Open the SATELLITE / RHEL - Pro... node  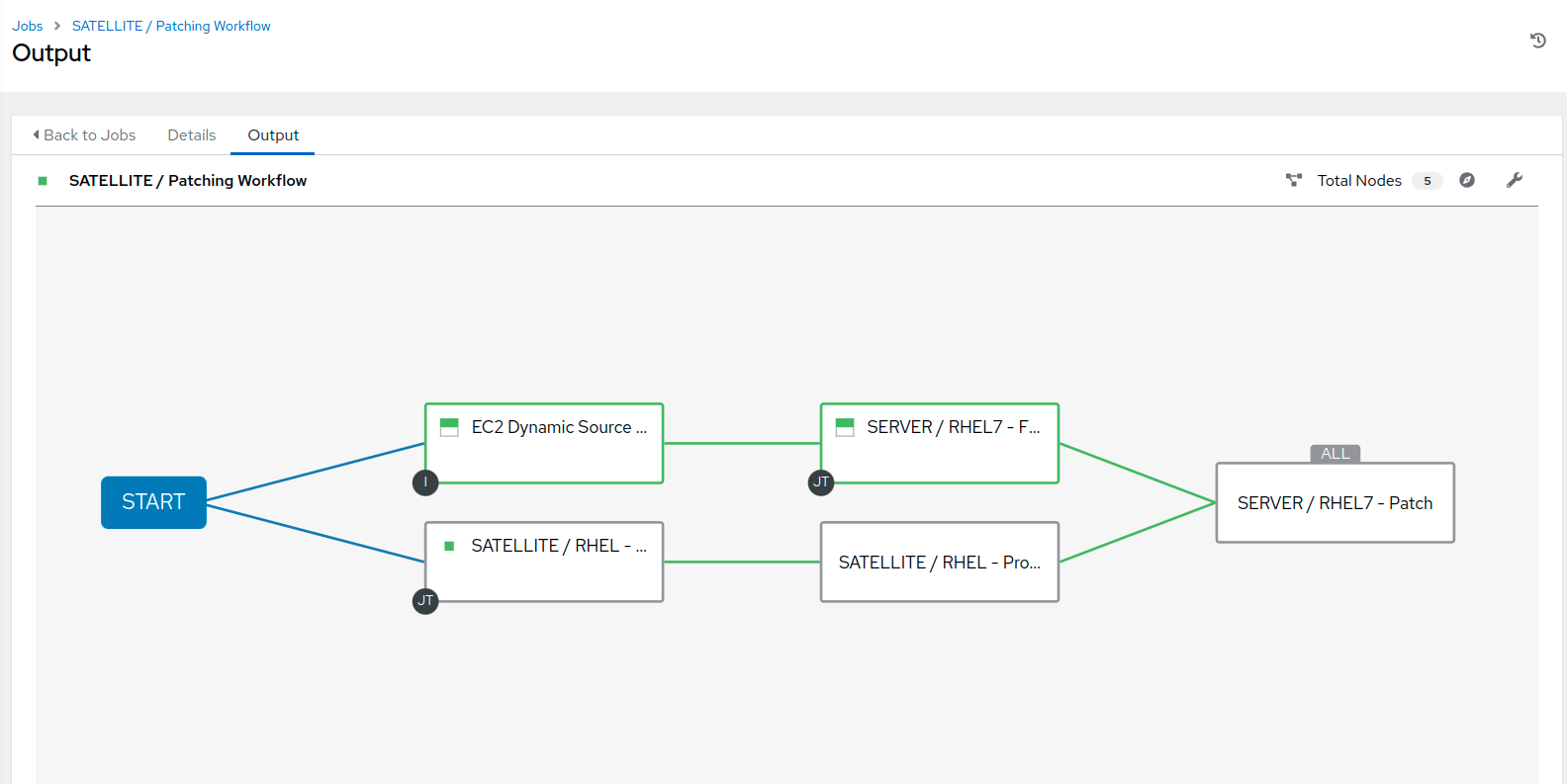click(x=940, y=562)
